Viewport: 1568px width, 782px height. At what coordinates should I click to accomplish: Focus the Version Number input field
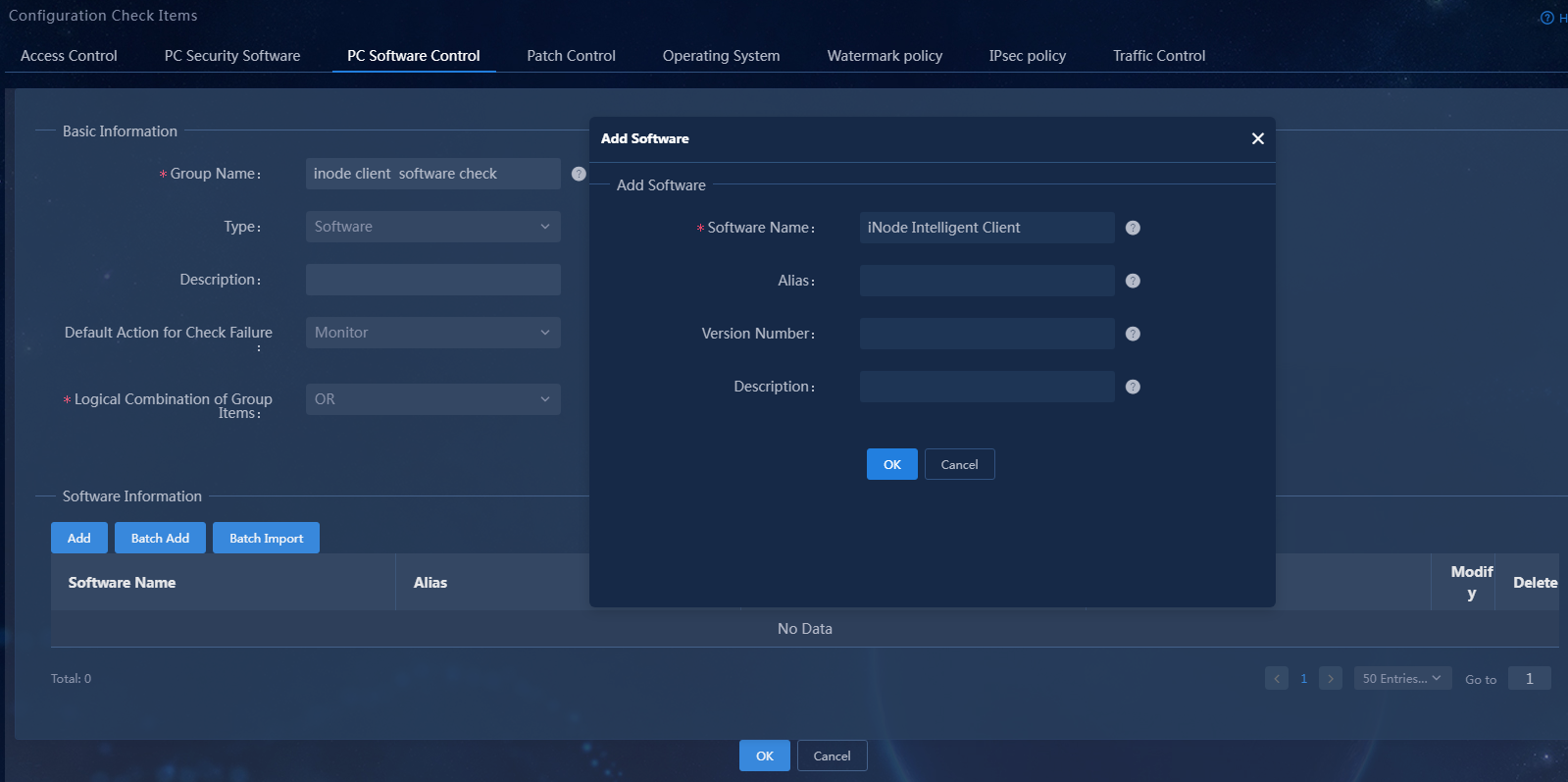[x=987, y=334]
